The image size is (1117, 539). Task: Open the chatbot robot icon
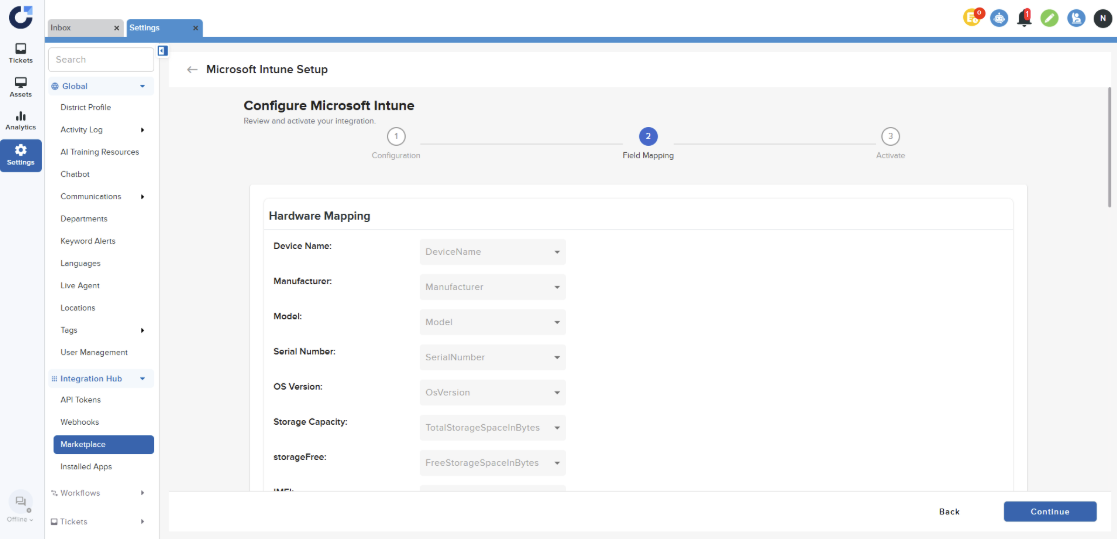click(x=998, y=18)
